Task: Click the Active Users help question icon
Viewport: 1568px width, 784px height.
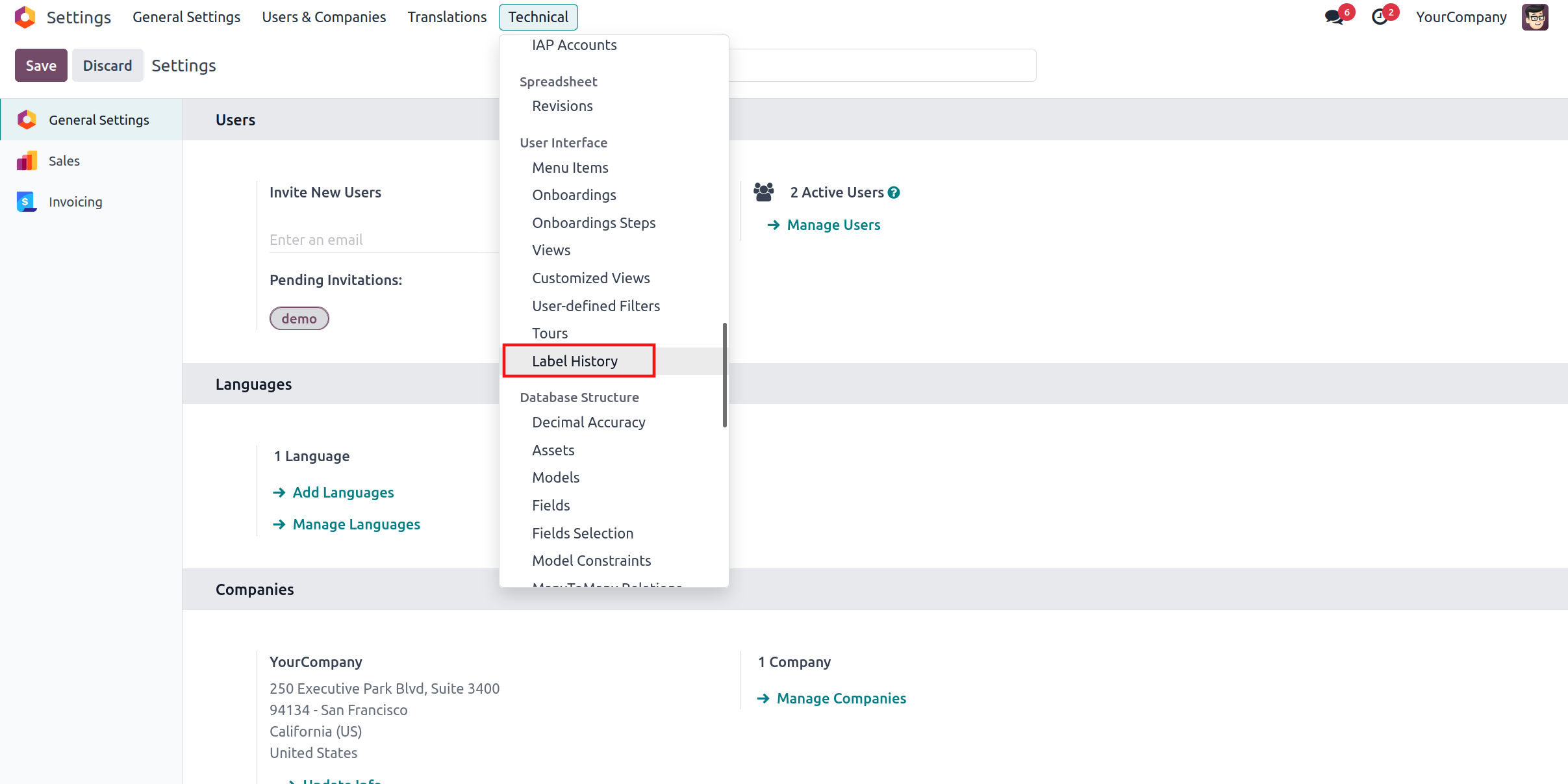Action: 894,193
